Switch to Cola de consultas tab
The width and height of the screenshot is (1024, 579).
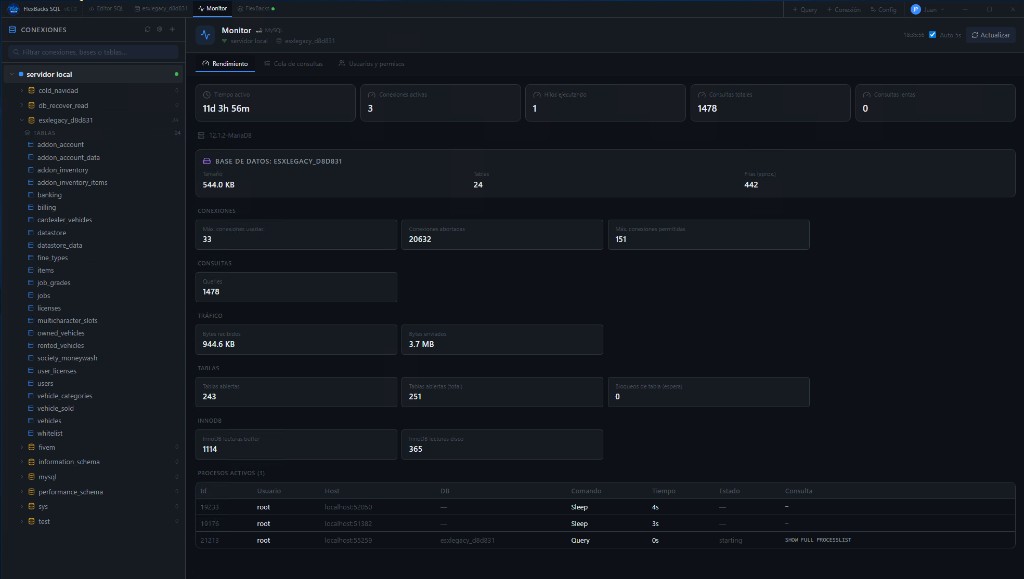point(293,63)
